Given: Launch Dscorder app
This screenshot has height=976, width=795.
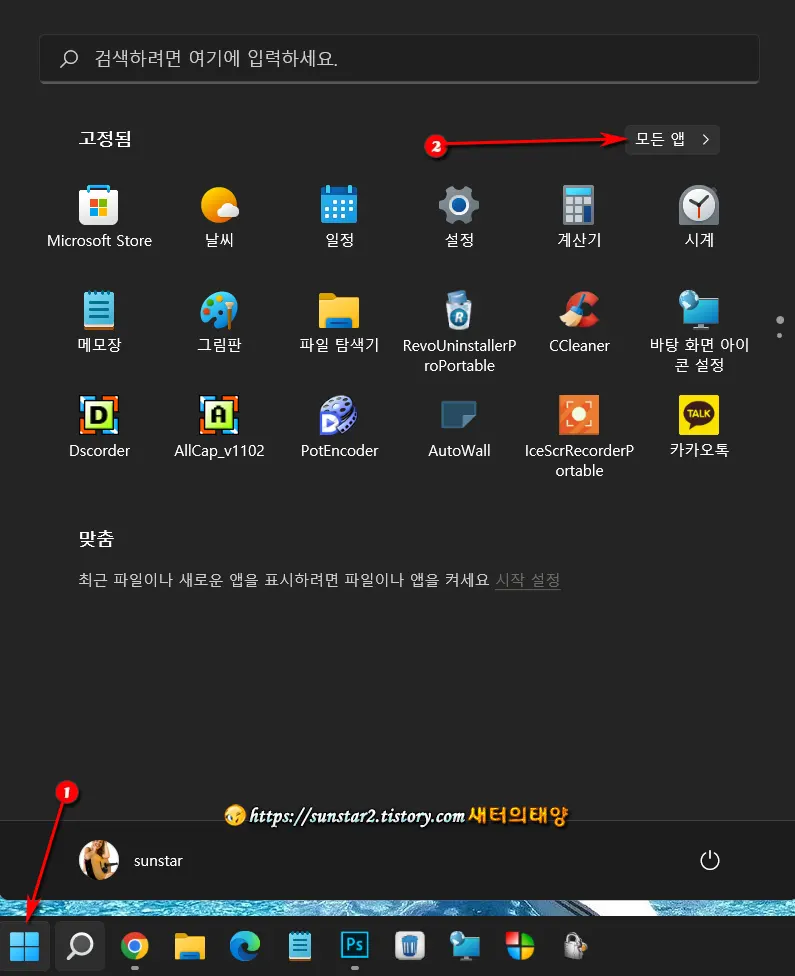Looking at the screenshot, I should click(99, 426).
